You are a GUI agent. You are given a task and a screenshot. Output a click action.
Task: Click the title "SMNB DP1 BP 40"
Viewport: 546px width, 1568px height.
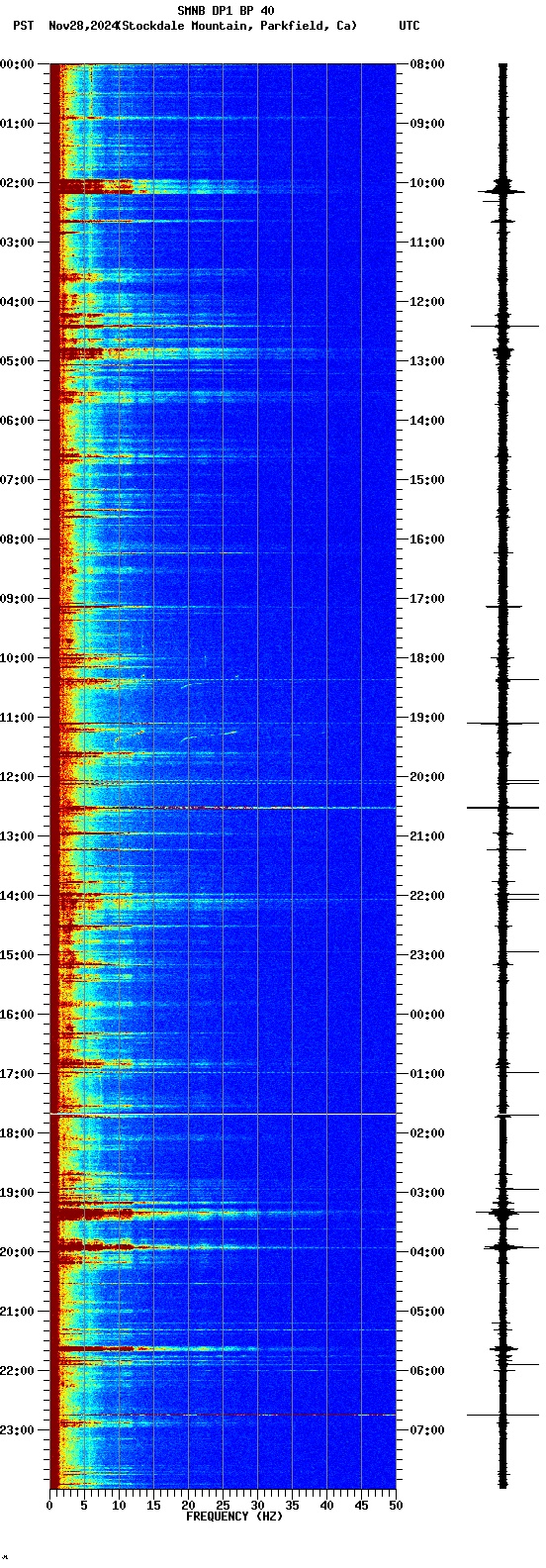click(x=226, y=11)
